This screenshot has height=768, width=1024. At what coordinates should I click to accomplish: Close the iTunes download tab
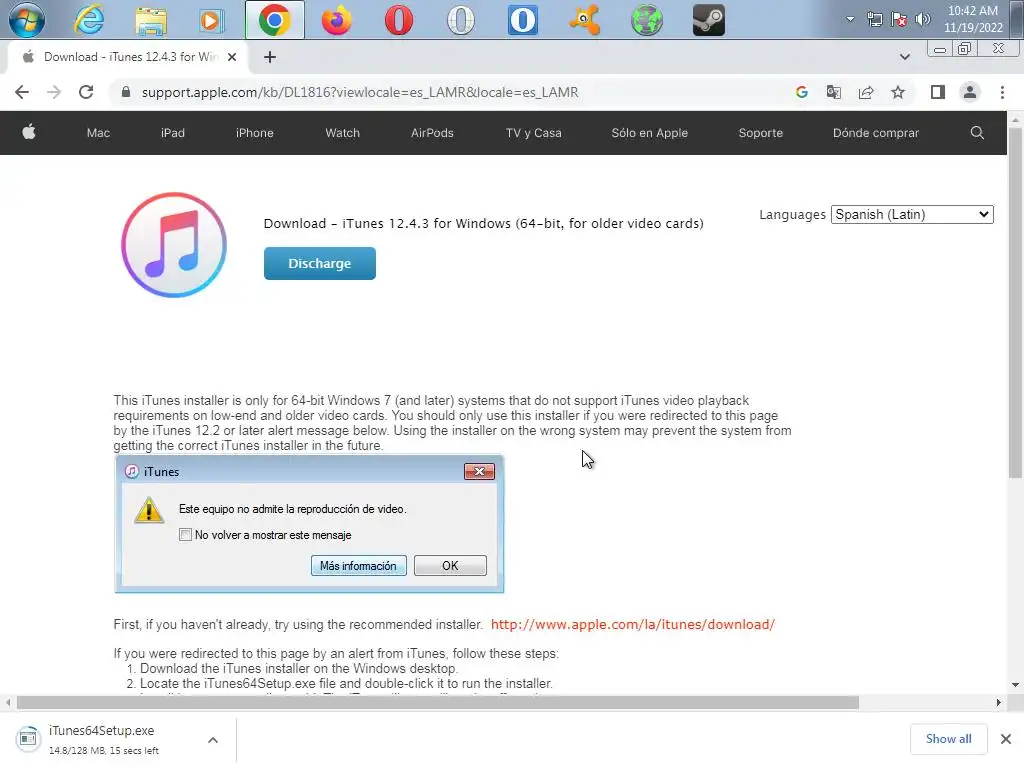point(232,57)
